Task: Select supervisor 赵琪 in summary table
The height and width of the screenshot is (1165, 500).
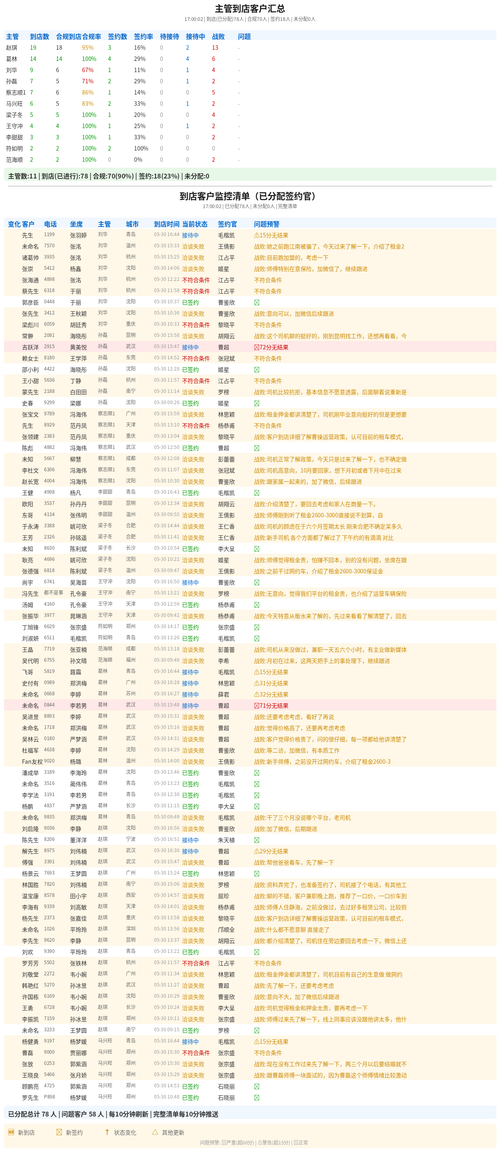Action: 11,47
